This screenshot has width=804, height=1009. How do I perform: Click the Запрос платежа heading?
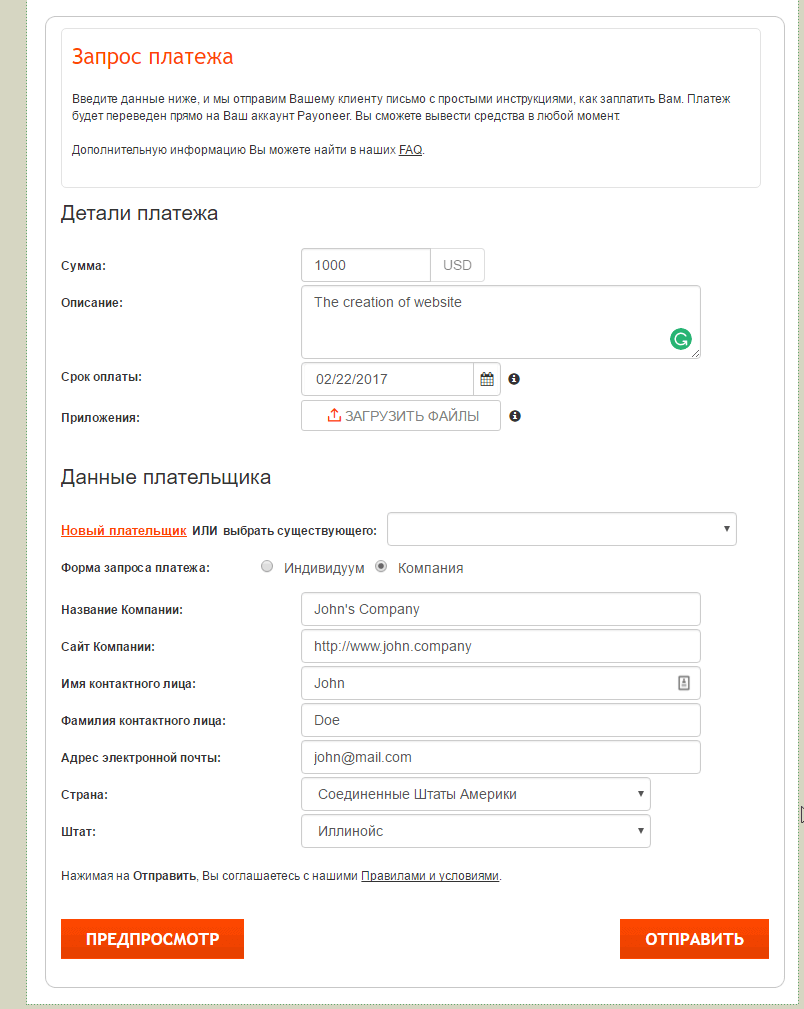(x=153, y=57)
